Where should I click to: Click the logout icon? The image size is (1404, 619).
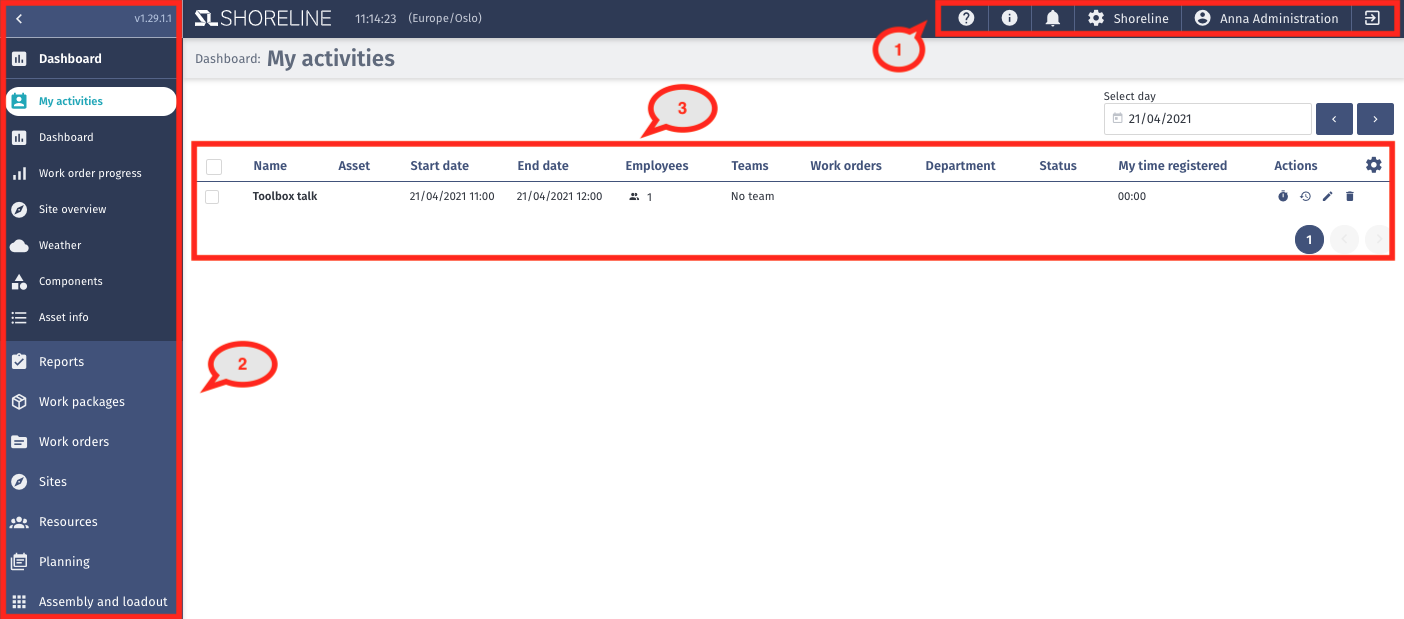[1372, 18]
